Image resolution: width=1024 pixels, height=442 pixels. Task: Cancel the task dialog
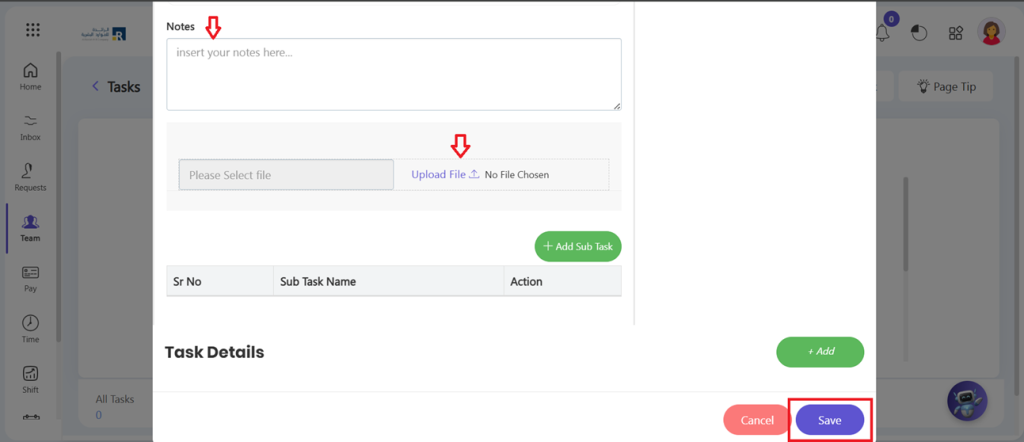click(757, 421)
